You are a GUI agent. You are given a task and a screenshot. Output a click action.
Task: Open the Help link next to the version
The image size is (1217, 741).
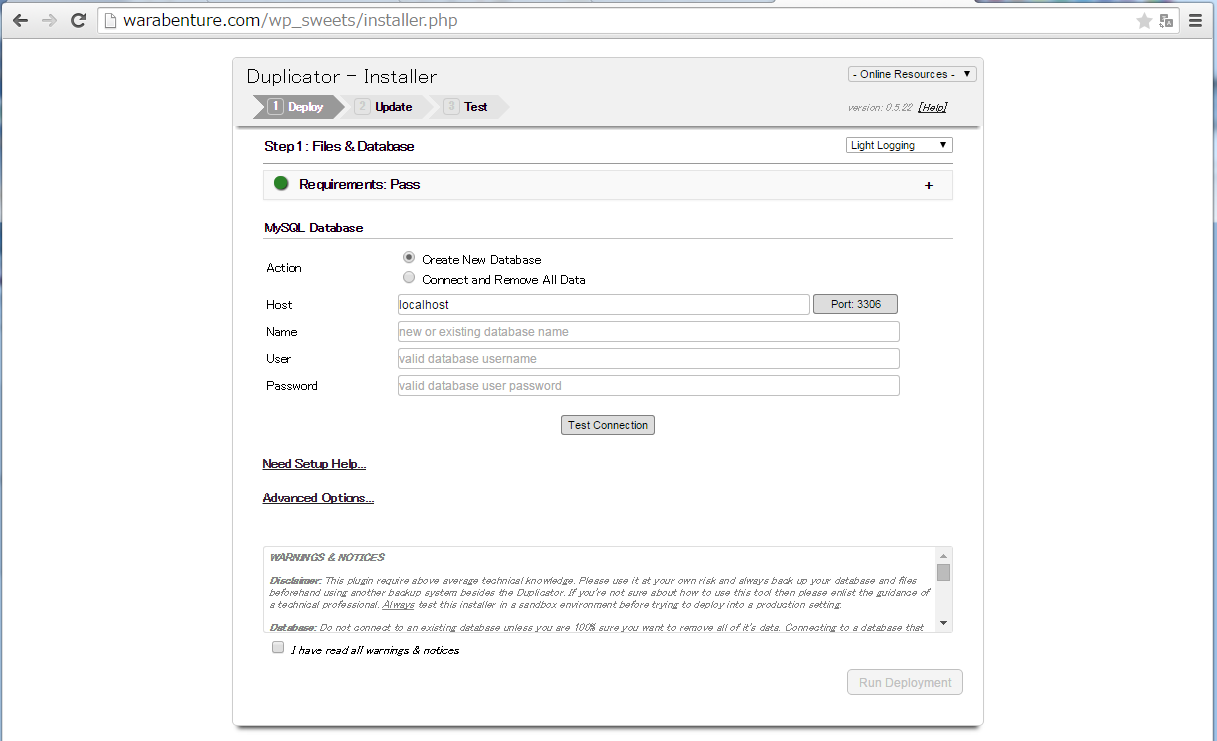click(932, 107)
